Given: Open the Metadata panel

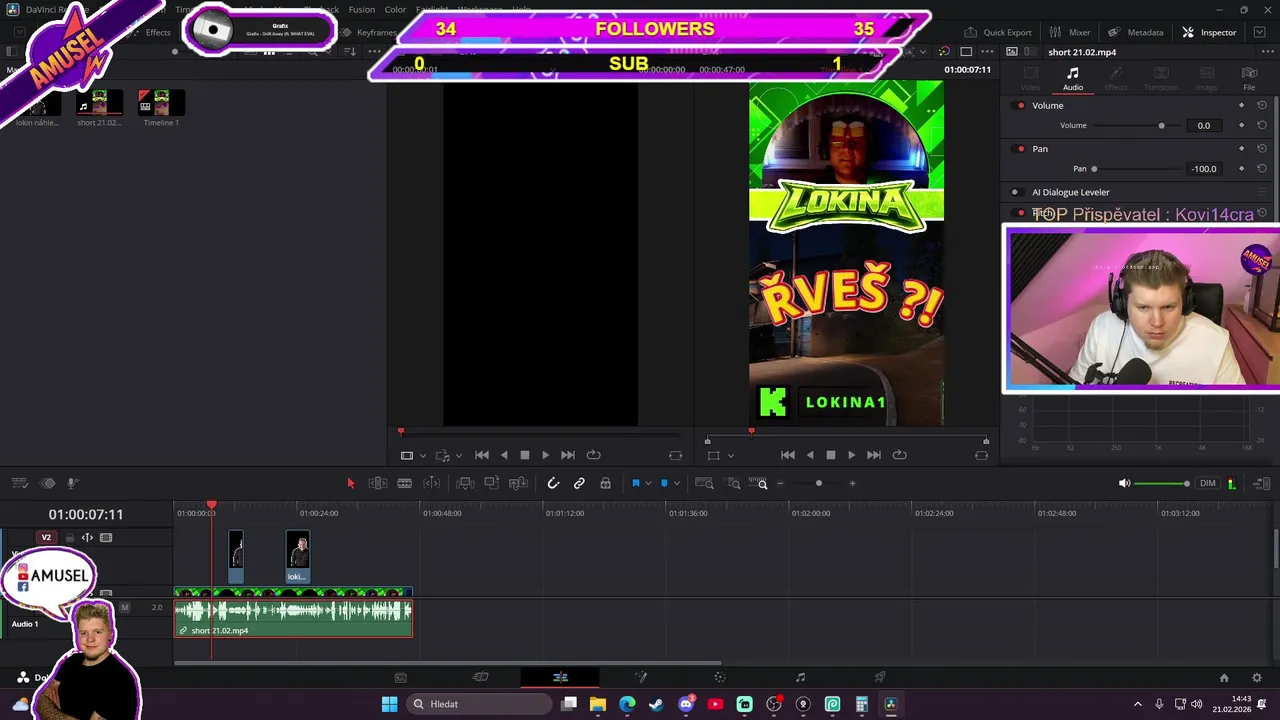Looking at the screenshot, I should pos(1136,32).
